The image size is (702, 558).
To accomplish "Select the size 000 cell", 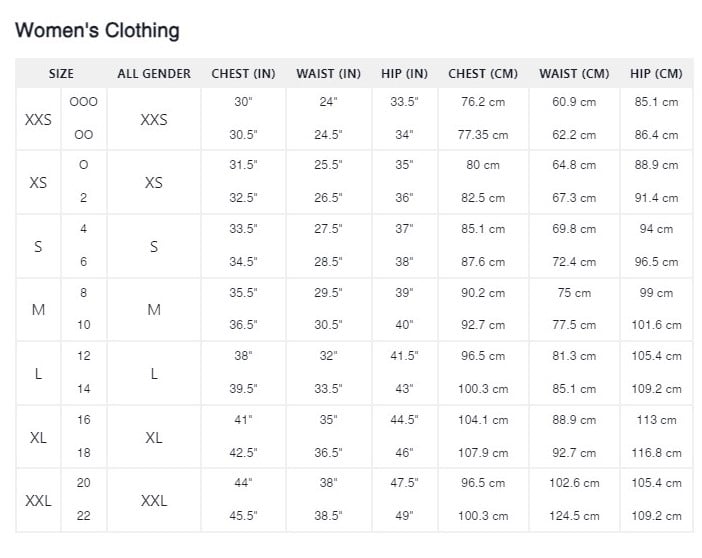I will 84,102.
